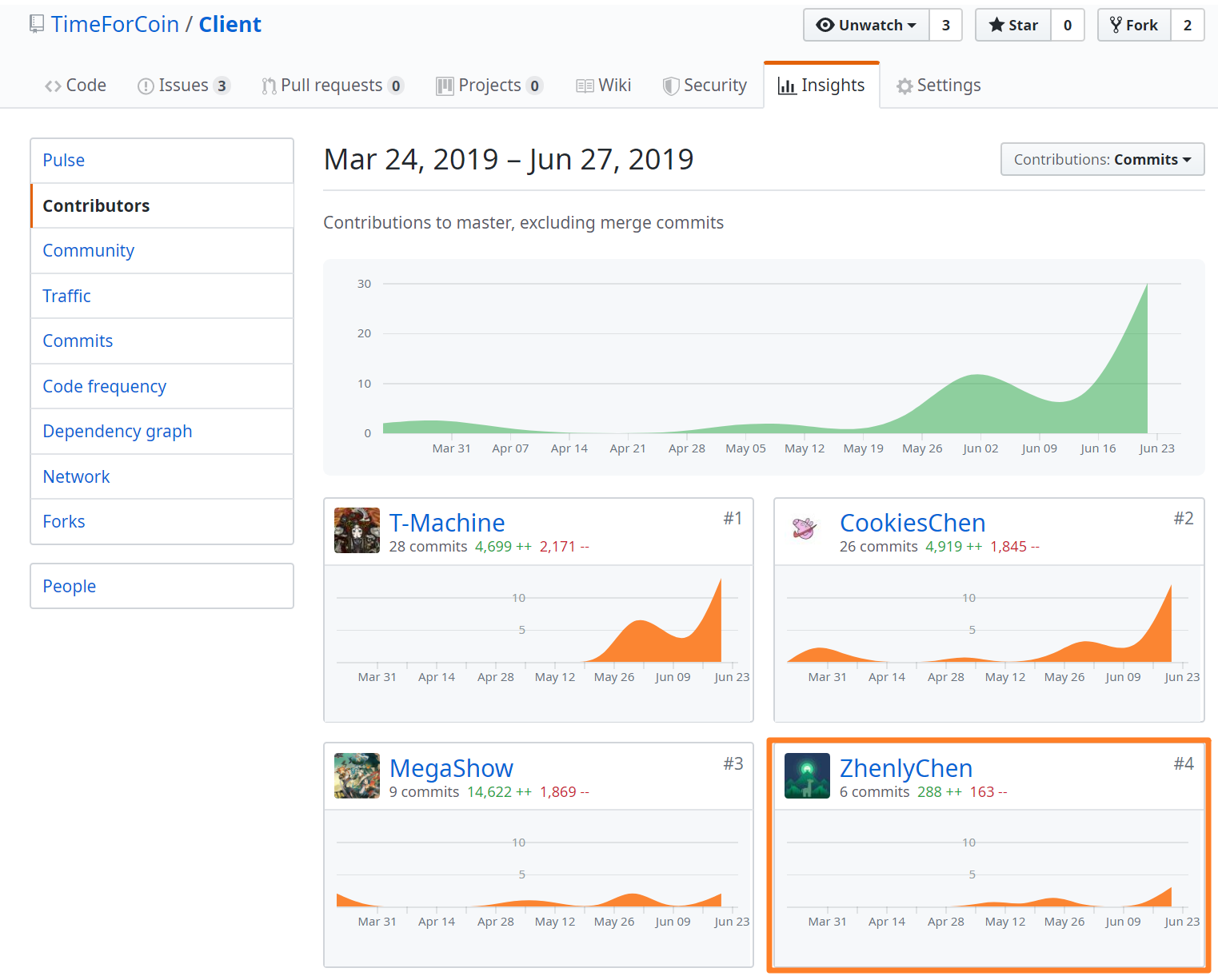The image size is (1218, 980).
Task: Click the Jun 02 label on main graph
Action: click(x=980, y=448)
